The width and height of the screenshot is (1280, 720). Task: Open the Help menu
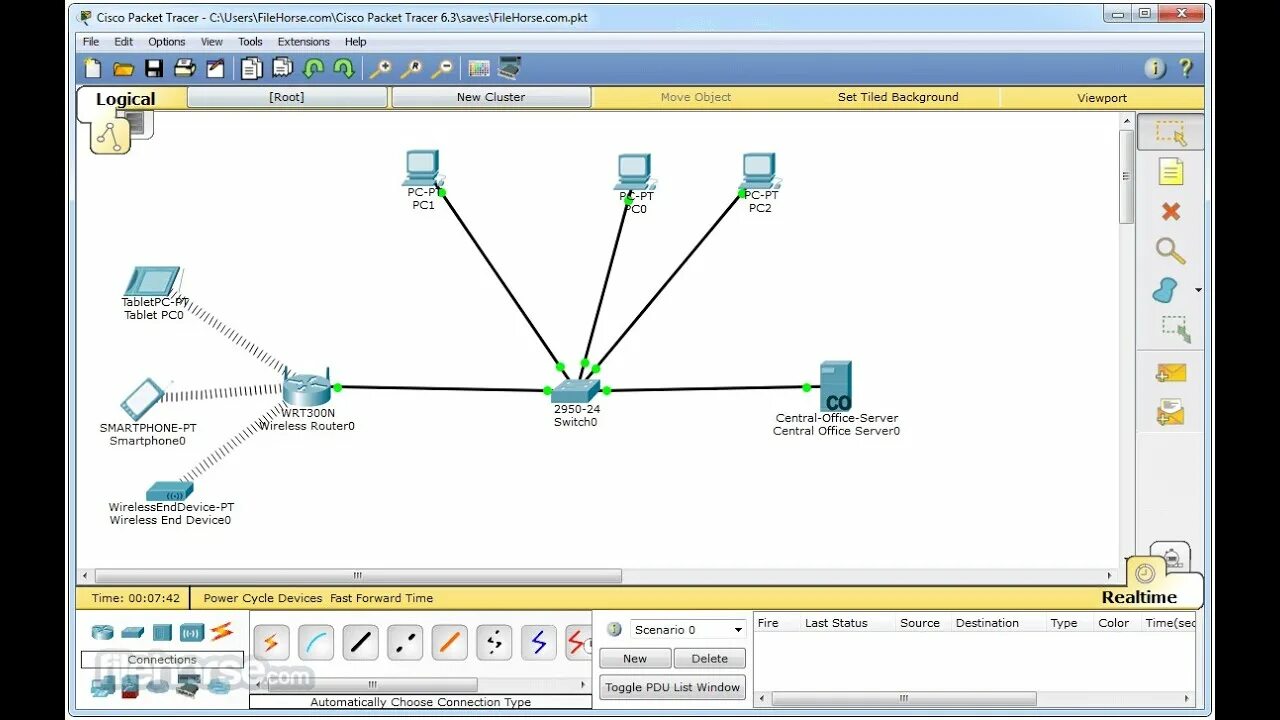(x=356, y=42)
